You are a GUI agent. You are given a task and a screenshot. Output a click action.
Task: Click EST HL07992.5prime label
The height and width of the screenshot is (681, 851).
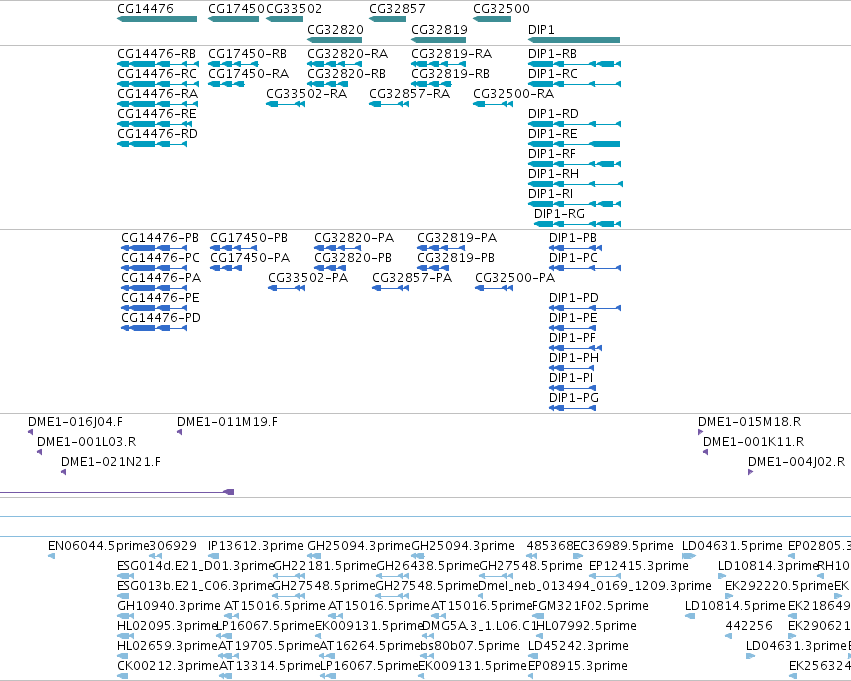586,626
